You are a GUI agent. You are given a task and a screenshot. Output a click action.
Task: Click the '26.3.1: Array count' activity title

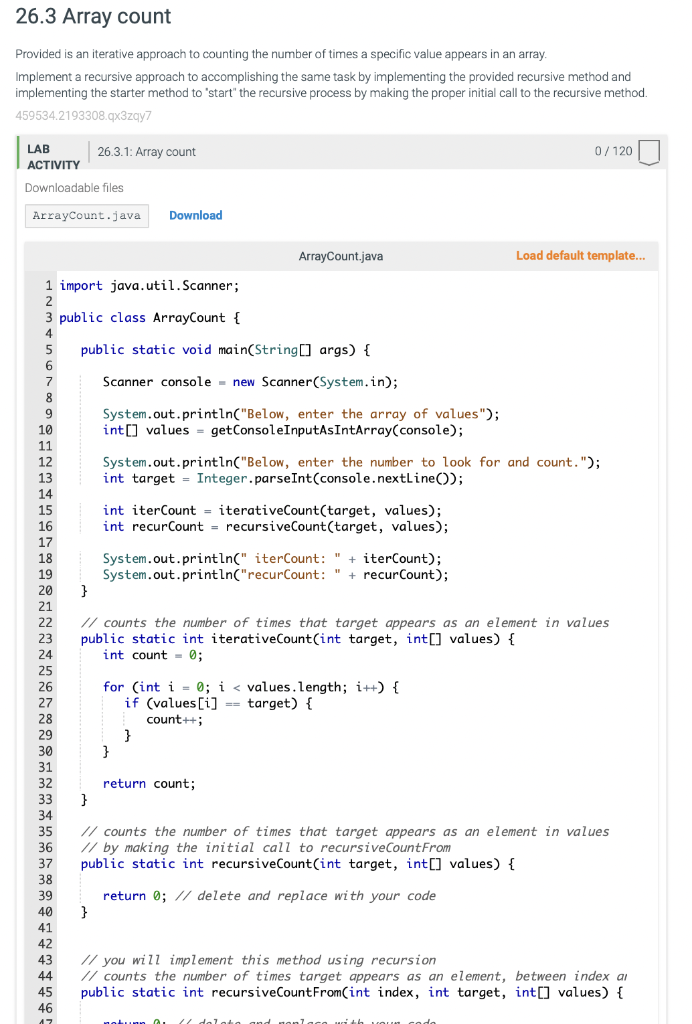147,152
